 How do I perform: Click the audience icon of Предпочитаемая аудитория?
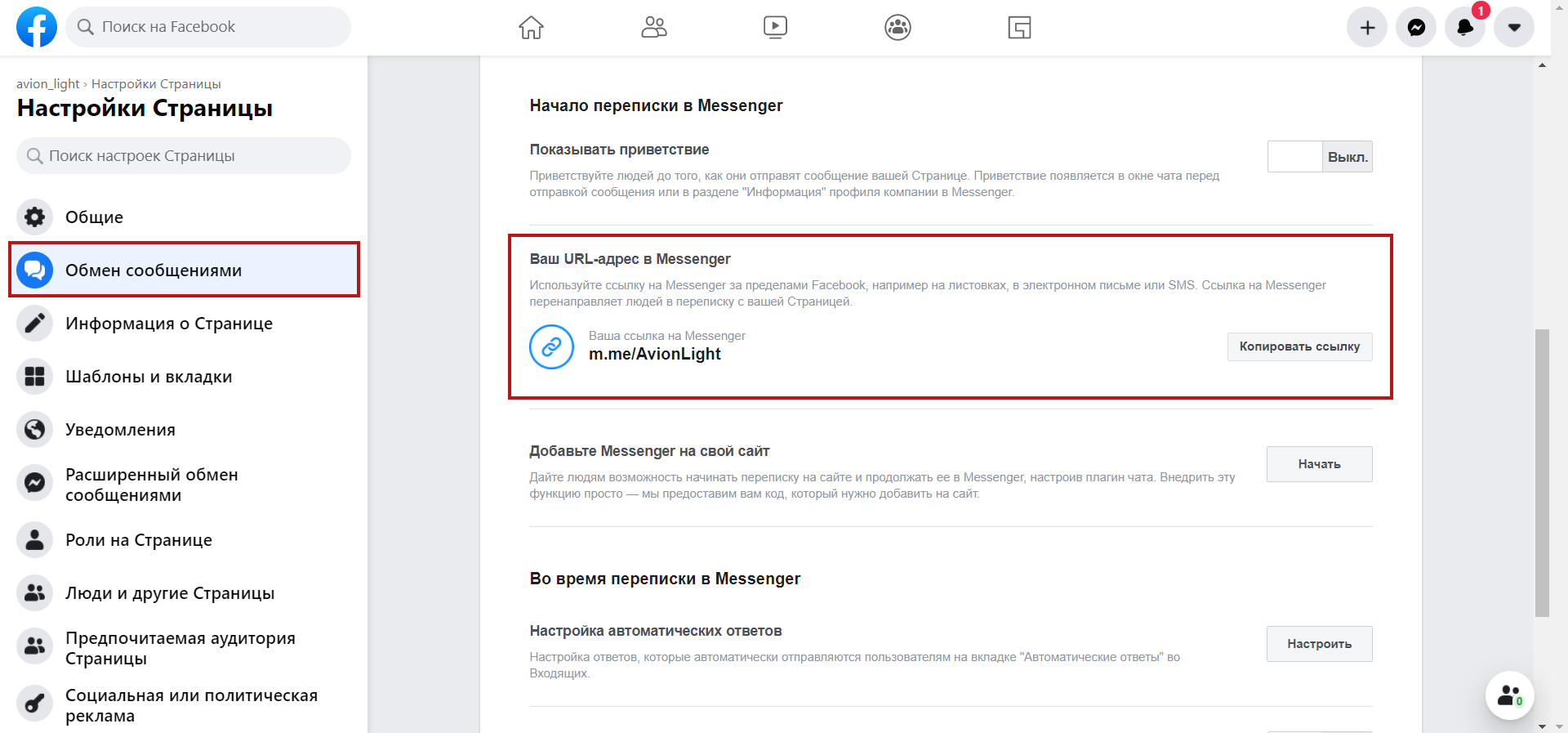34,646
